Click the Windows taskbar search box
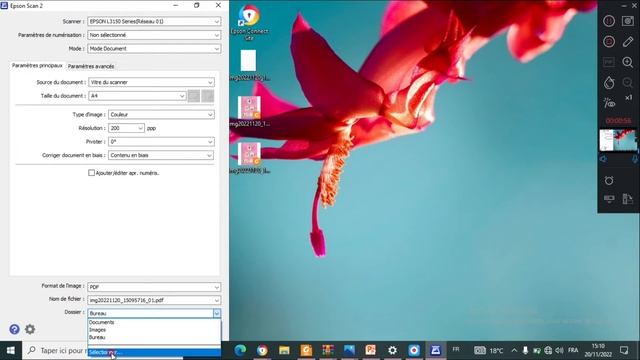Viewport: 640px width, 360px height. pos(55,350)
